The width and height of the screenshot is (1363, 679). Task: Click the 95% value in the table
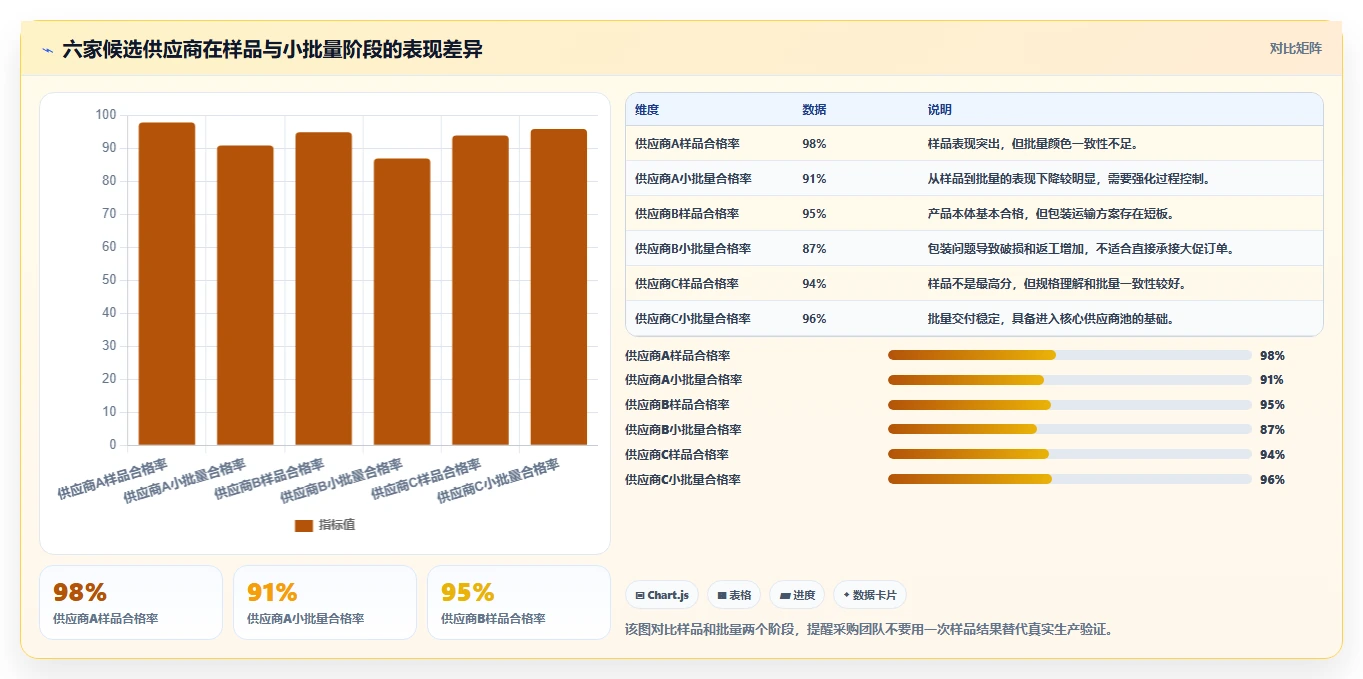tap(814, 214)
